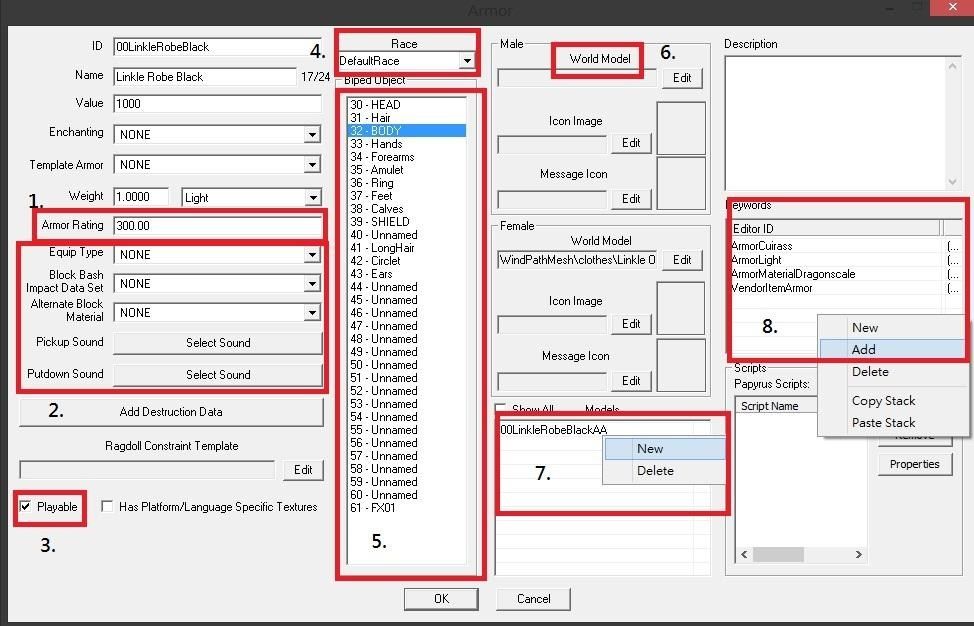This screenshot has width=974, height=626.
Task: Choose Delete in the Models context menu
Action: (665, 471)
